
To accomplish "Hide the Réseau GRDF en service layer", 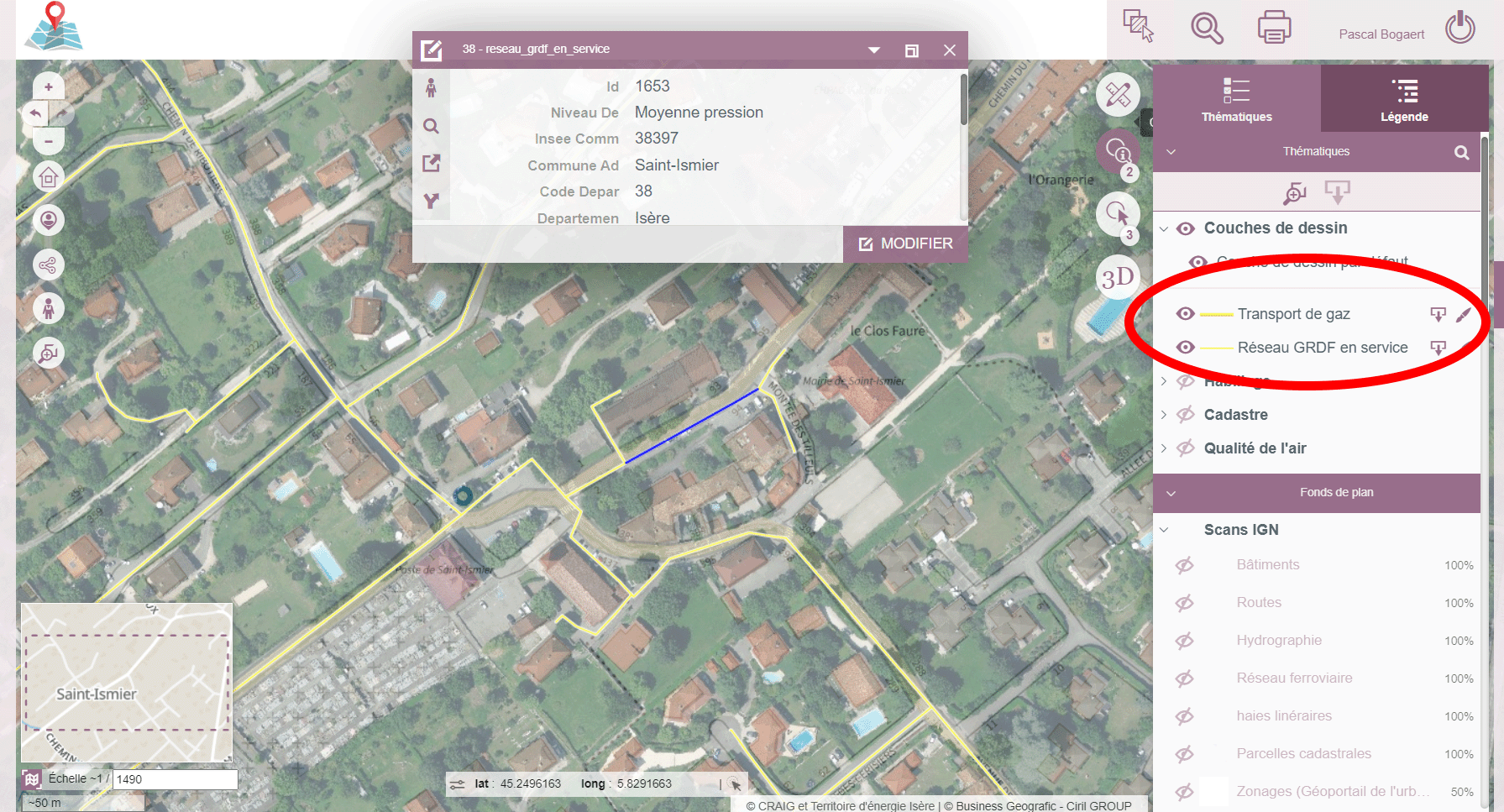I will coord(1185,347).
